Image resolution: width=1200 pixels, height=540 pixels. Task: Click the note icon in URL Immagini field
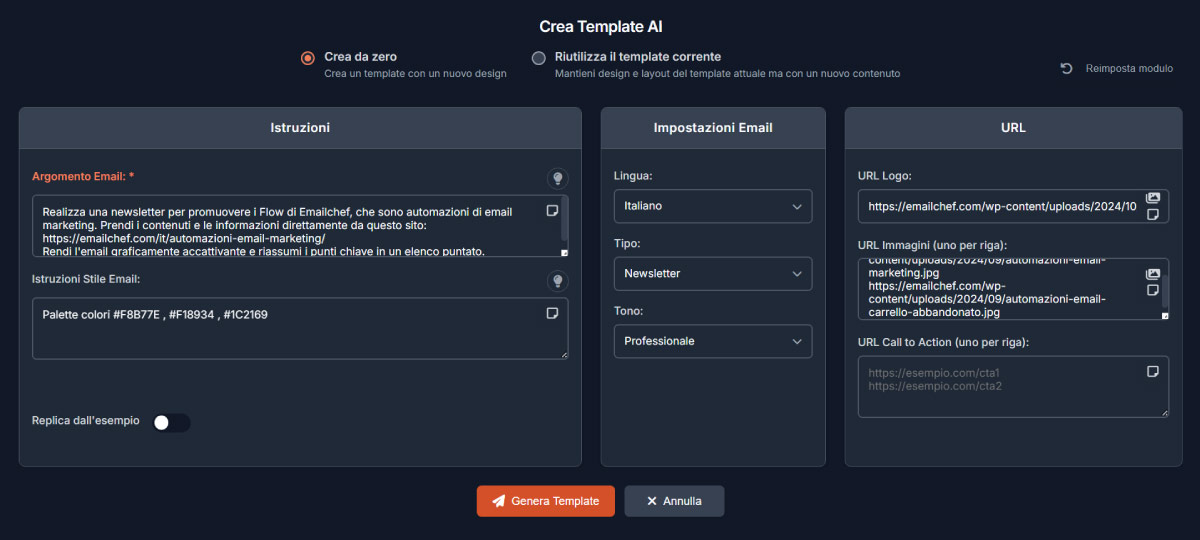point(1152,290)
